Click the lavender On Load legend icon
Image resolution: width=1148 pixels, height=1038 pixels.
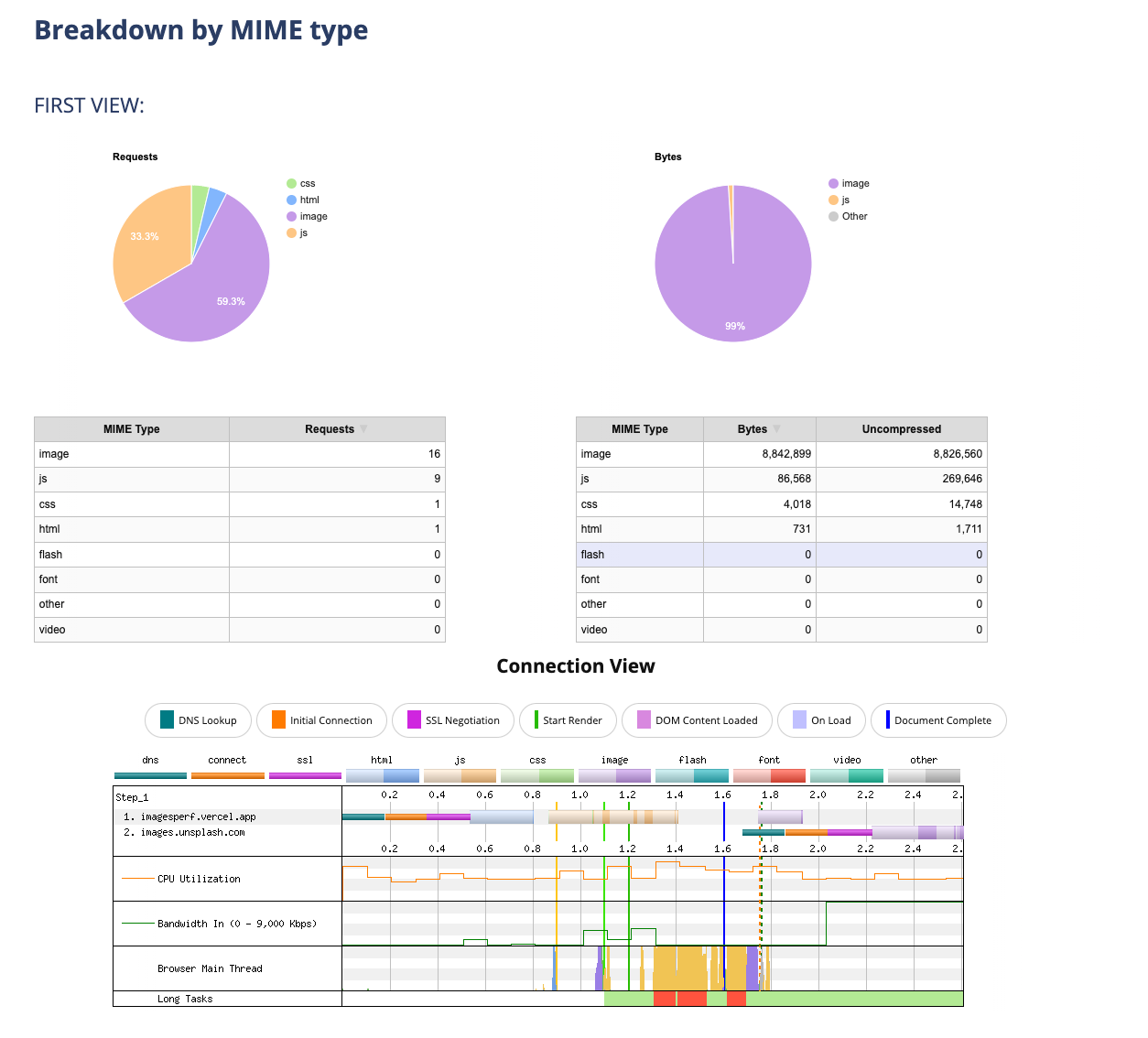point(799,720)
